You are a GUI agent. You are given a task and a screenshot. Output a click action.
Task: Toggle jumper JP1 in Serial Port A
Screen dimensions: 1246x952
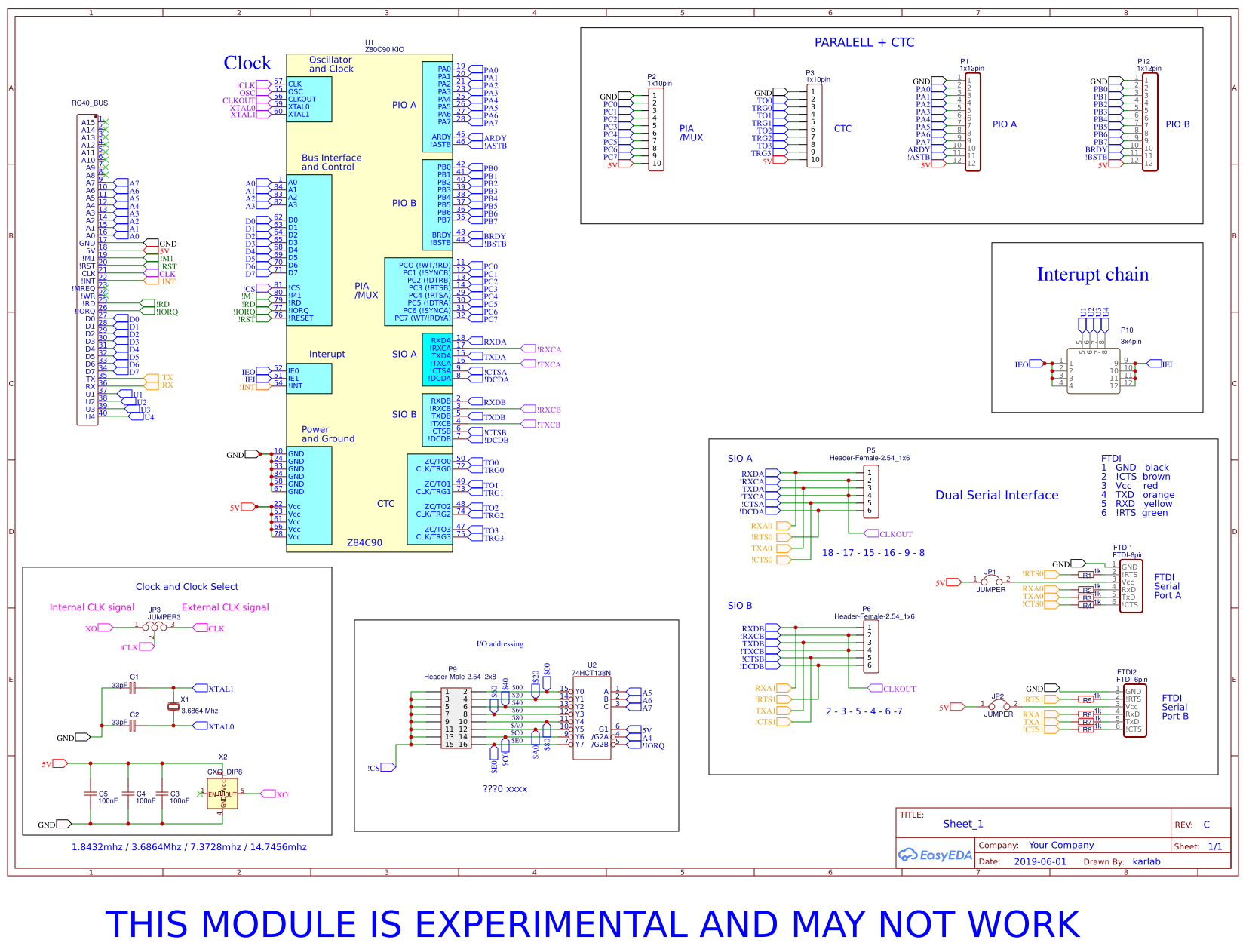click(990, 581)
